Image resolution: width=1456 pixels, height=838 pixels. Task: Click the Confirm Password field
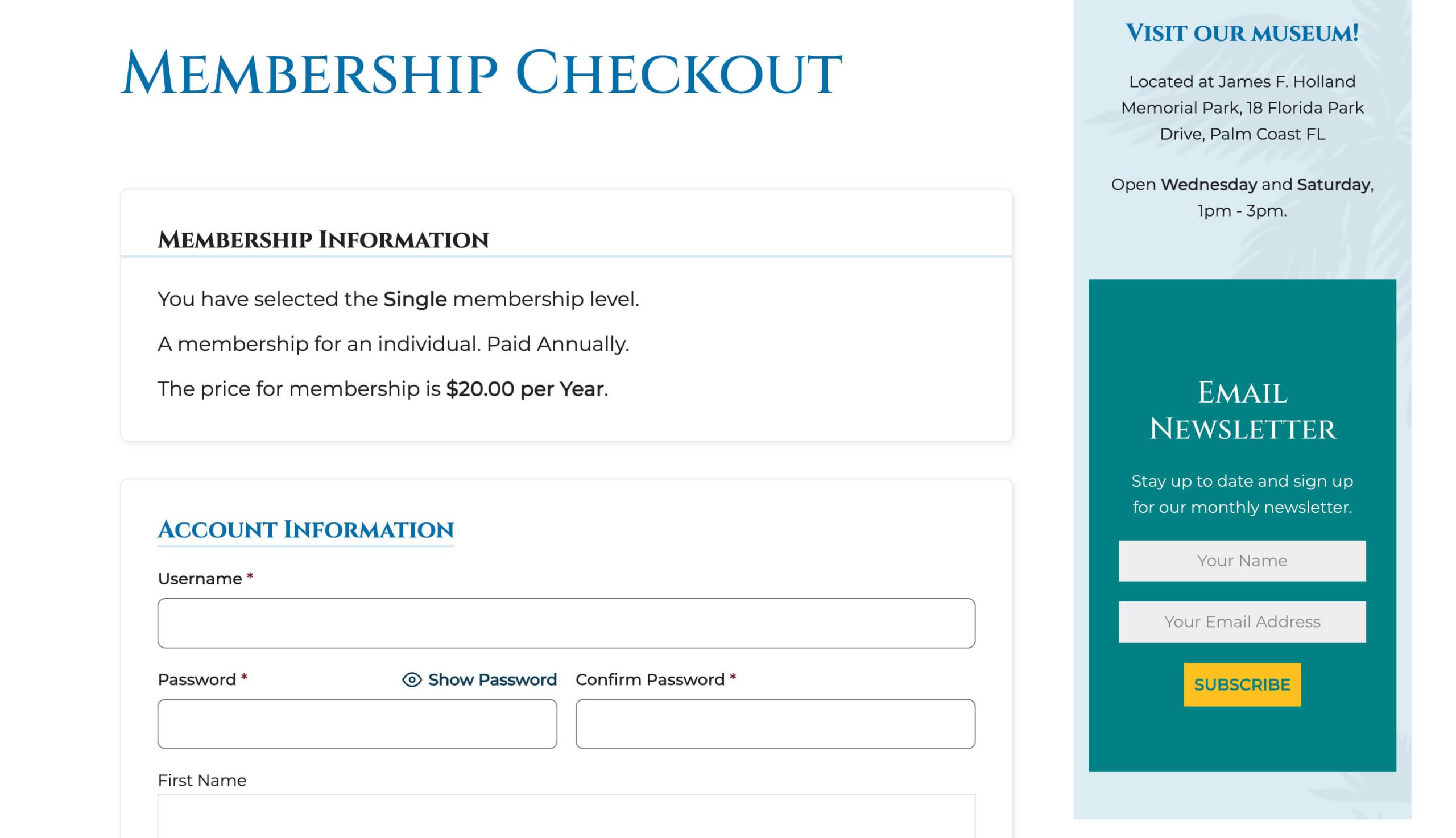click(775, 724)
